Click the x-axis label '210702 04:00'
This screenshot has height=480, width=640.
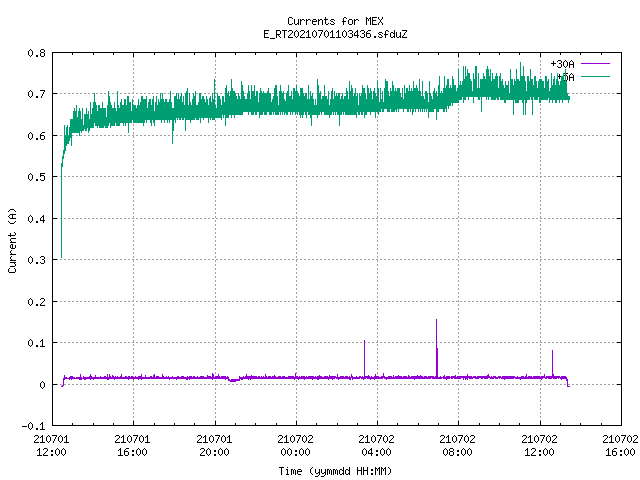[376, 446]
